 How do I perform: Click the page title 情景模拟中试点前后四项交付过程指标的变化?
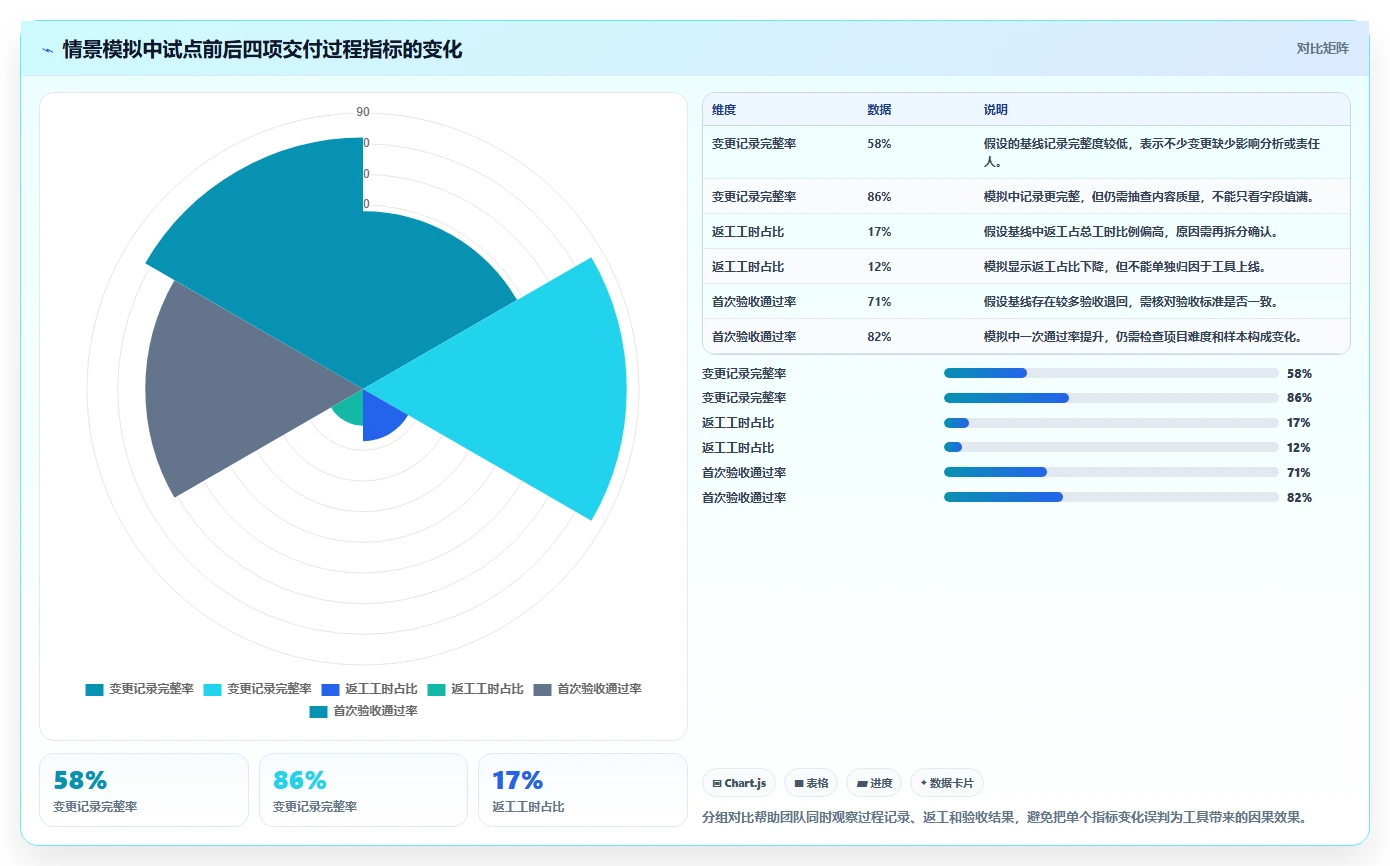coord(262,50)
